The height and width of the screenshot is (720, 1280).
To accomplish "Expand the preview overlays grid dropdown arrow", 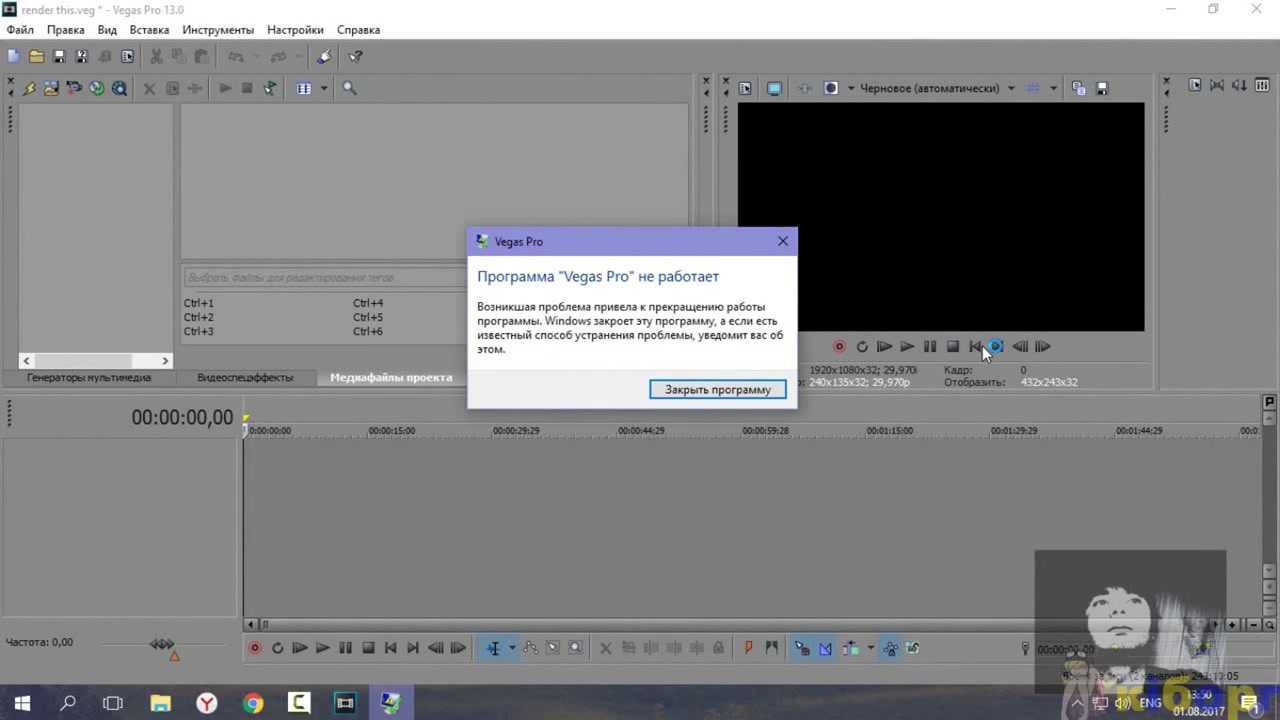I will click(1053, 88).
